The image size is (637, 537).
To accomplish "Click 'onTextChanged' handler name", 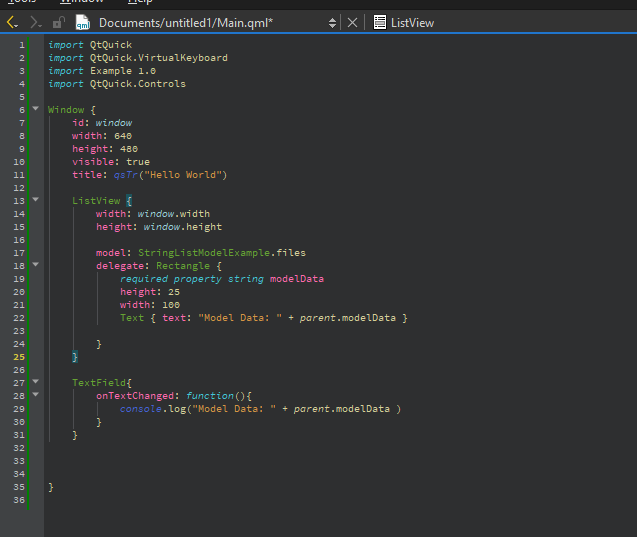I will [135, 396].
